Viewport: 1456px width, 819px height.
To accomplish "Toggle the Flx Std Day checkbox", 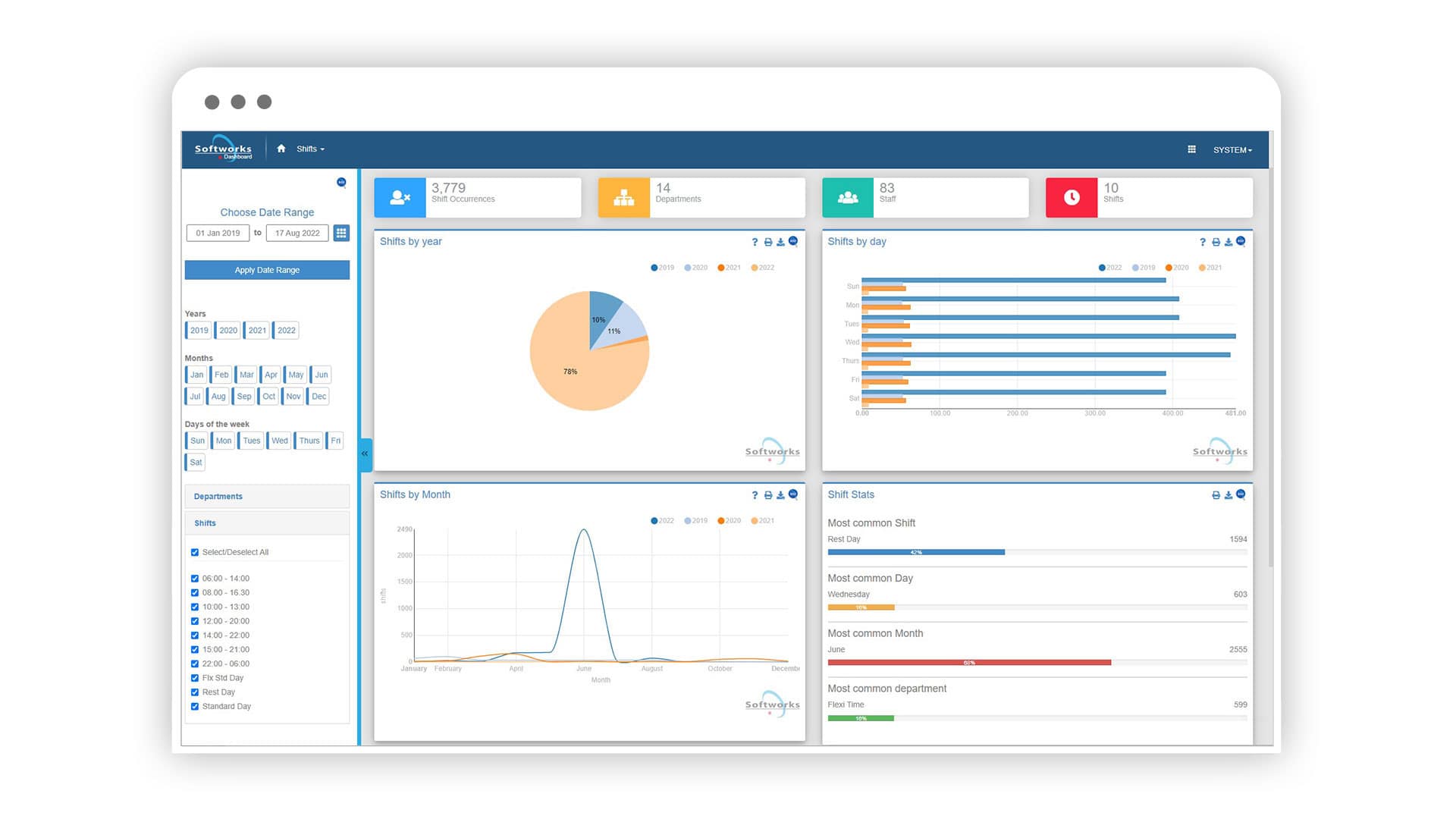I will [x=195, y=678].
